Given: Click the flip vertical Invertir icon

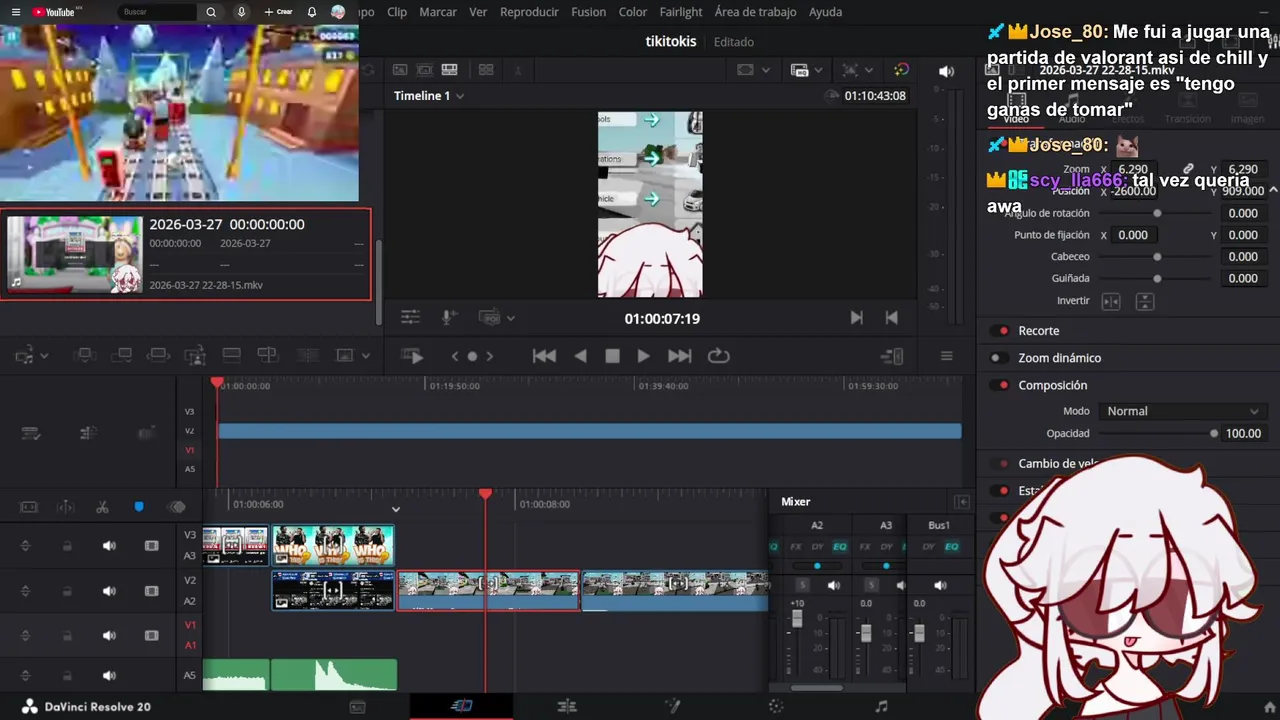Looking at the screenshot, I should pos(1146,301).
